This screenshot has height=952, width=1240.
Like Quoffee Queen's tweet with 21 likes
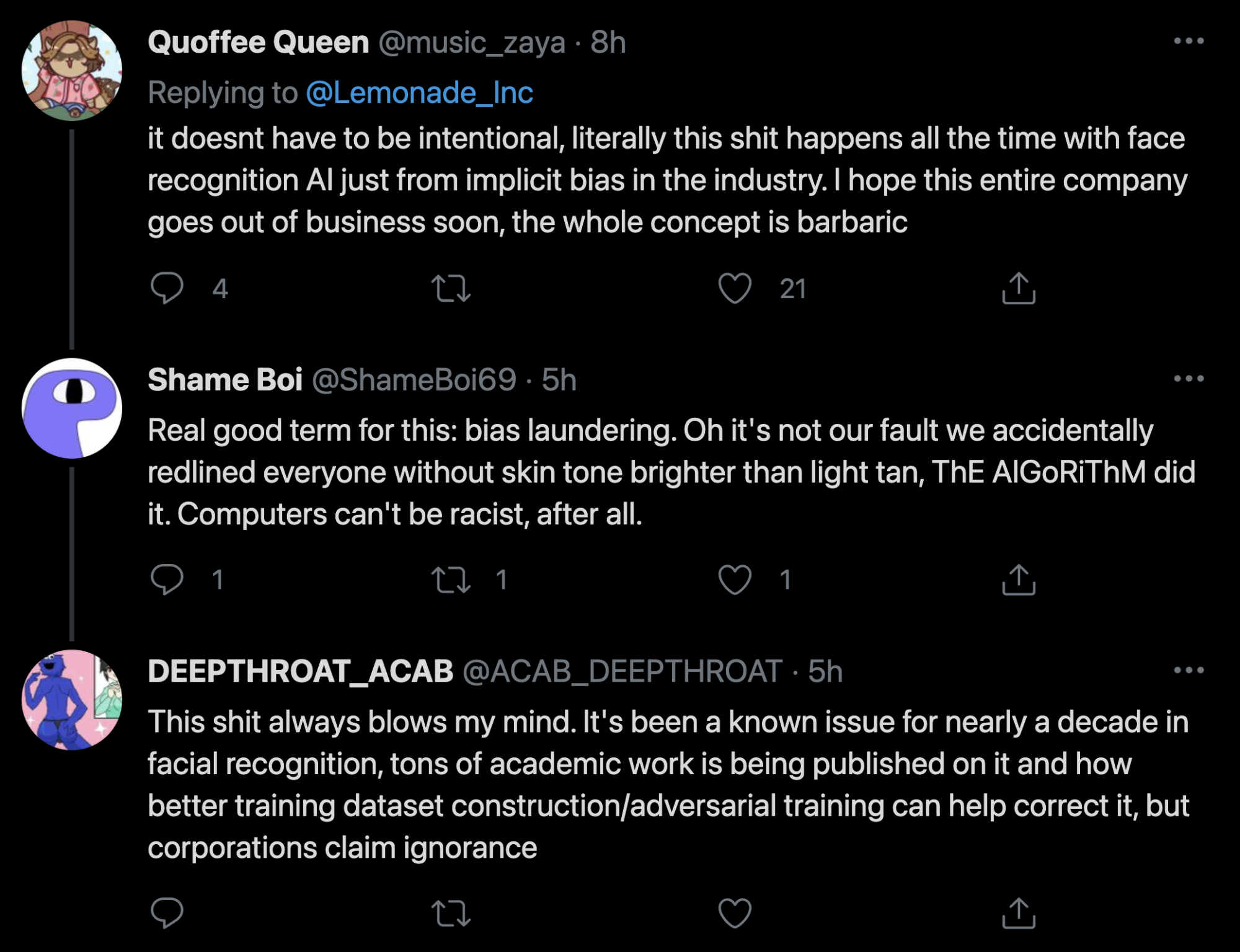click(x=735, y=289)
